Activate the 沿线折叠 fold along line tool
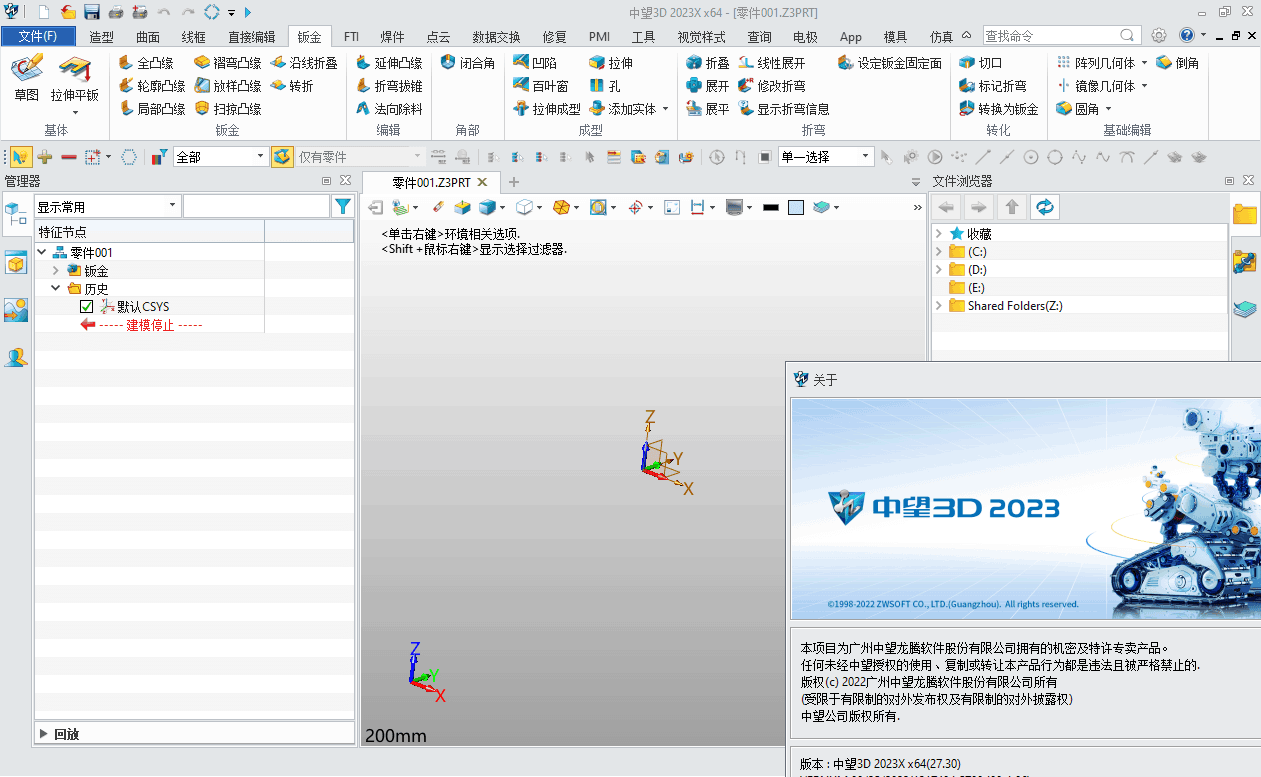This screenshot has height=777, width=1261. click(303, 62)
